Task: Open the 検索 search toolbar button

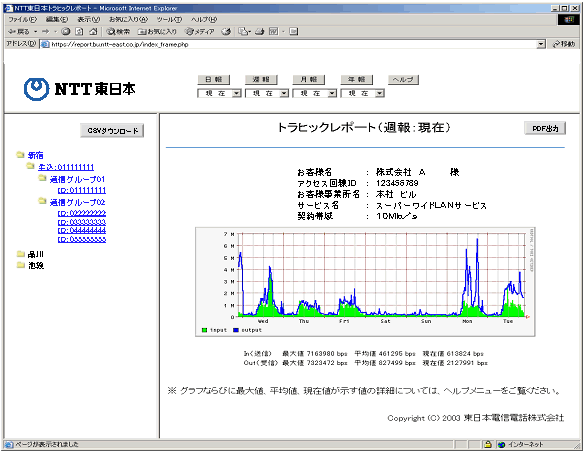Action: click(x=118, y=32)
